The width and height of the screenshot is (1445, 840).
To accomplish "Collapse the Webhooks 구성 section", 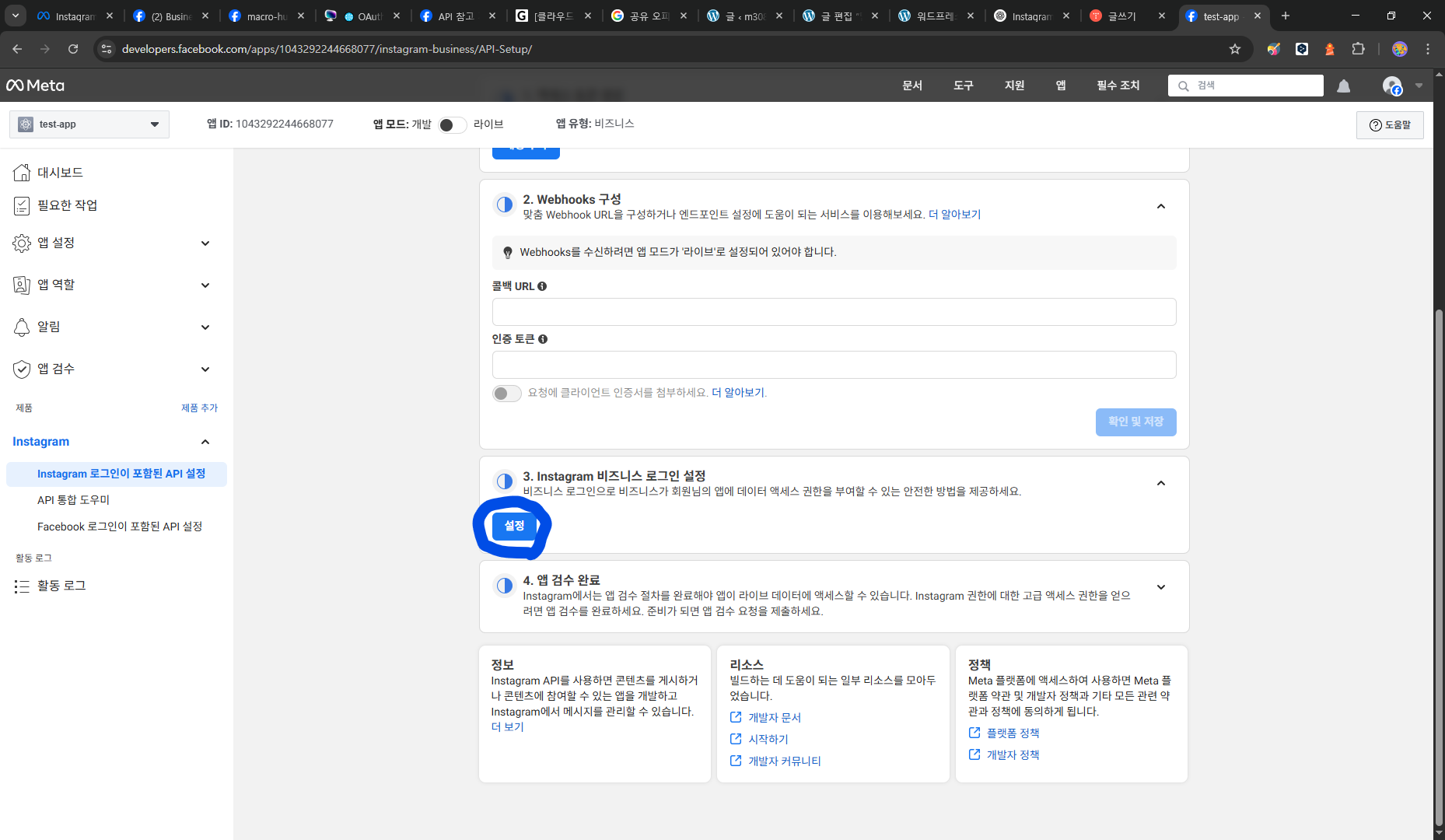I will pos(1161,206).
